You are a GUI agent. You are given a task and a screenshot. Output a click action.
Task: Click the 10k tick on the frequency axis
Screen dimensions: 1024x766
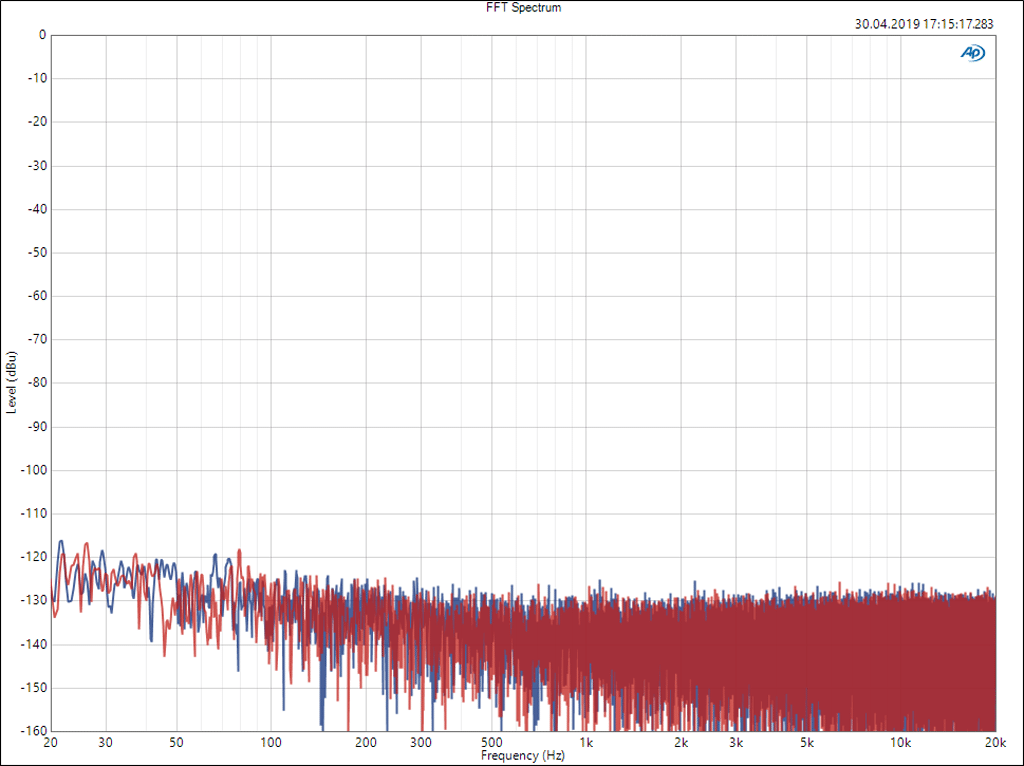[901, 743]
